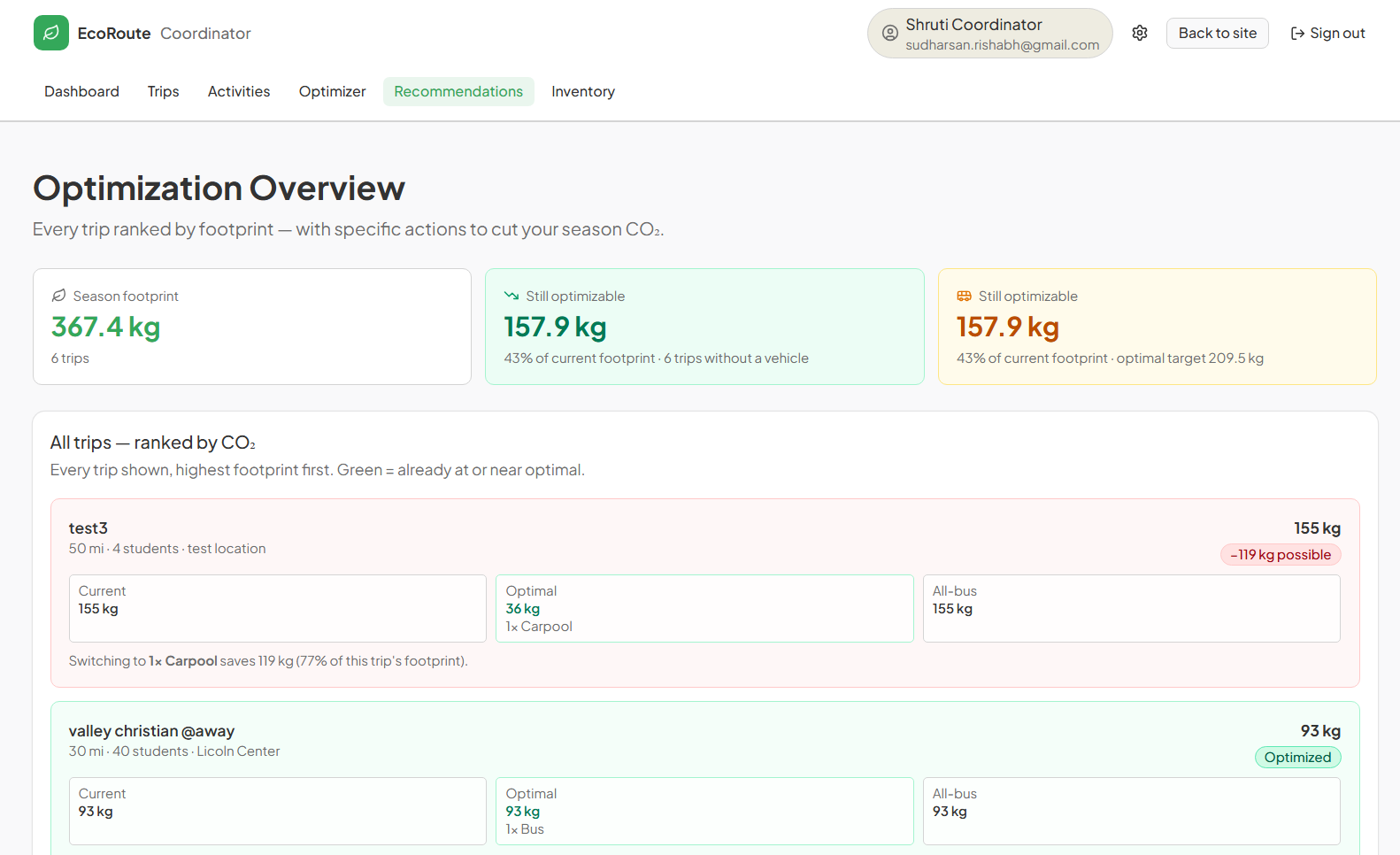Click the orange 157.9 kg value

[x=1008, y=327]
